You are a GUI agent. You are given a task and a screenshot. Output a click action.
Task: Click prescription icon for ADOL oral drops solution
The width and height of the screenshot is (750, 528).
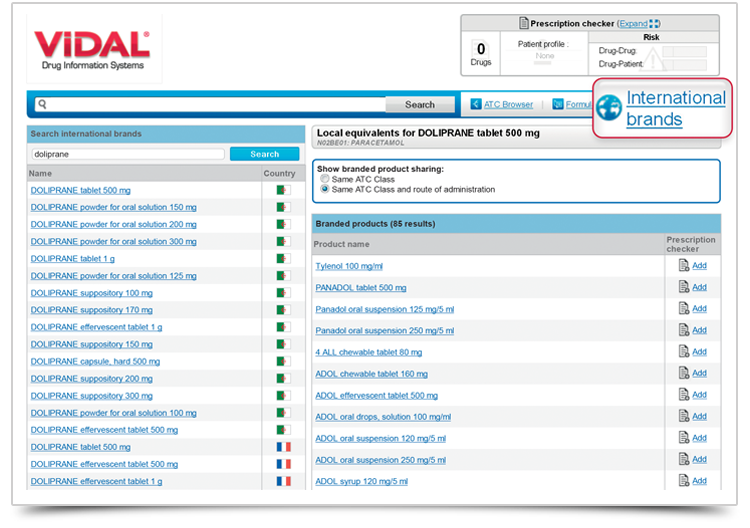tap(684, 416)
